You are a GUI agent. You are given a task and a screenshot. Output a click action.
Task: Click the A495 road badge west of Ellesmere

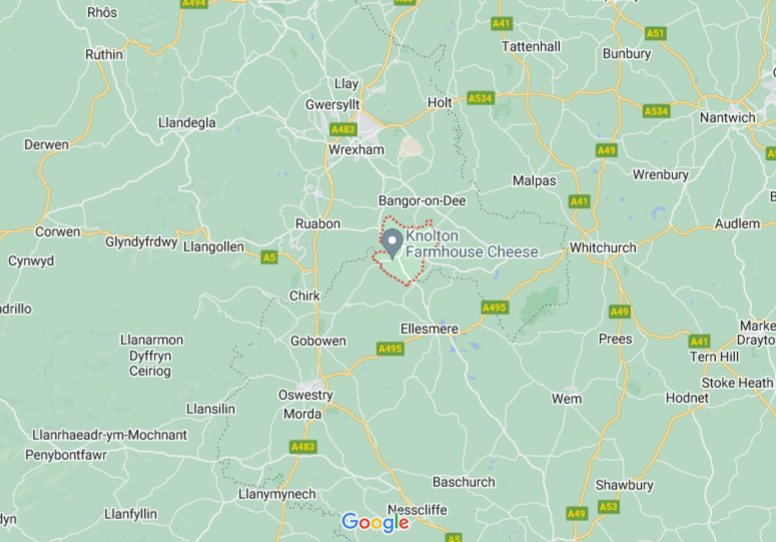point(390,348)
